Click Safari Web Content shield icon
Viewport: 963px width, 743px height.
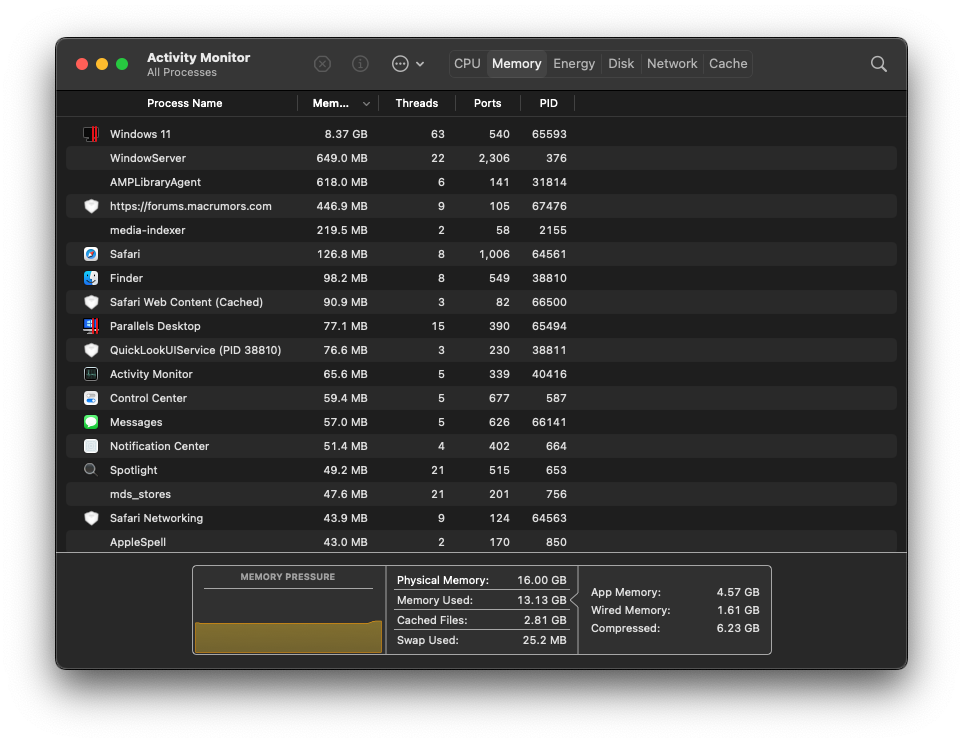(x=91, y=302)
